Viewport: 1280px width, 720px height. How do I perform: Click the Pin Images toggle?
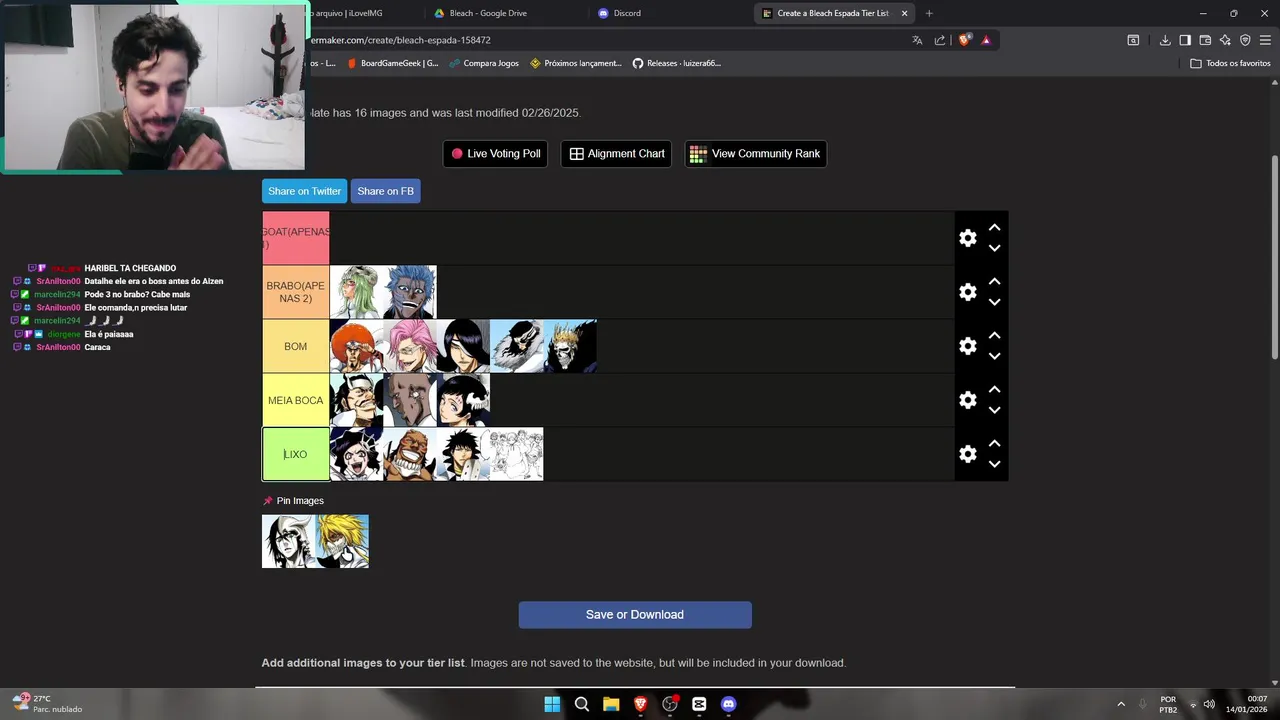coord(293,501)
